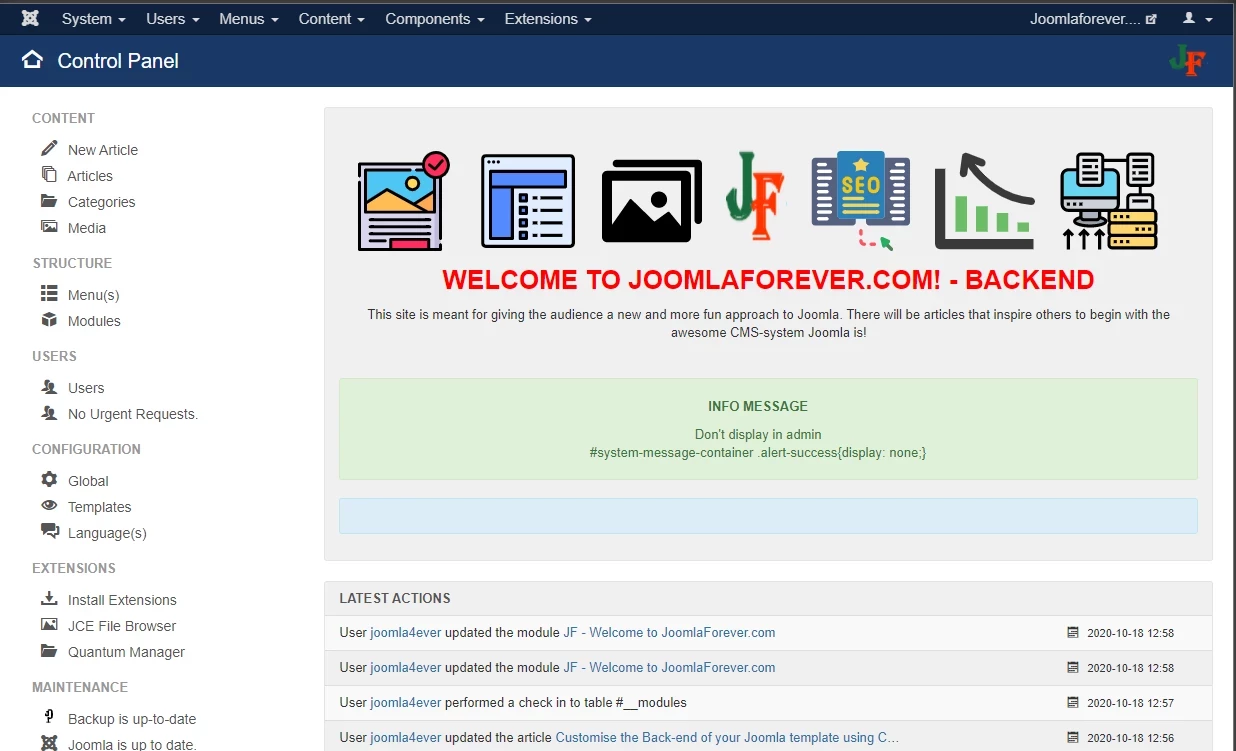This screenshot has height=751, width=1236.
Task: Click Backup is up-to-date link
Action: [x=132, y=719]
